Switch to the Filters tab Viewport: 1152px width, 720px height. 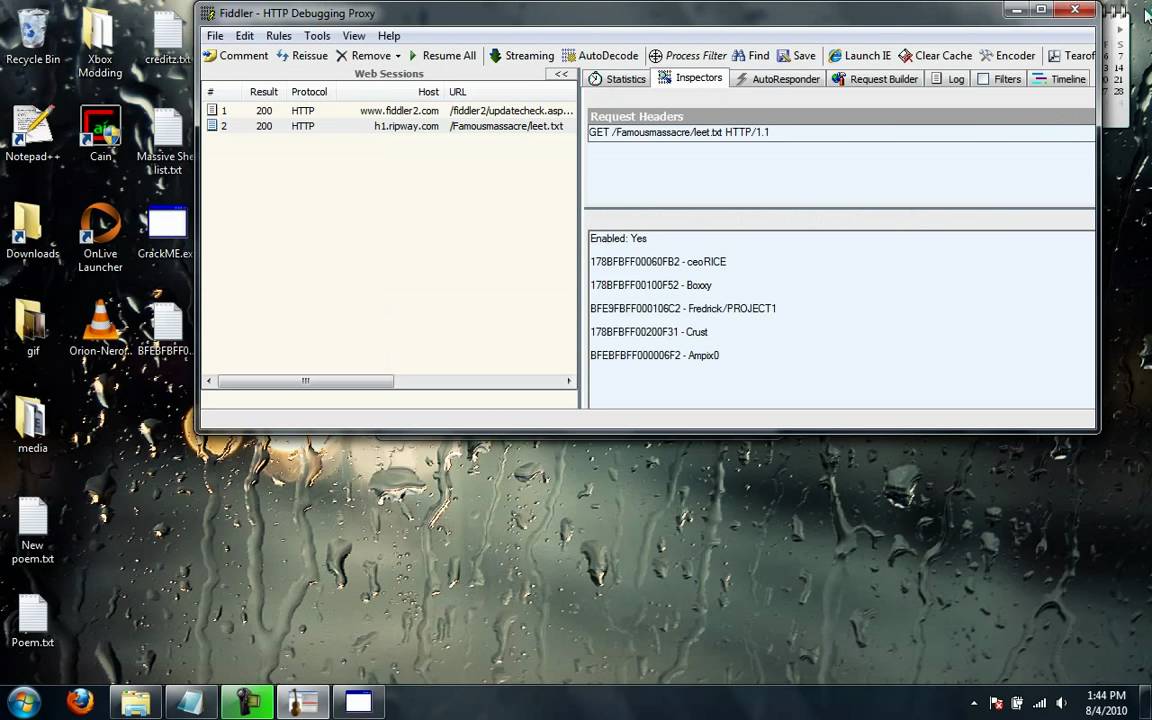coord(999,79)
